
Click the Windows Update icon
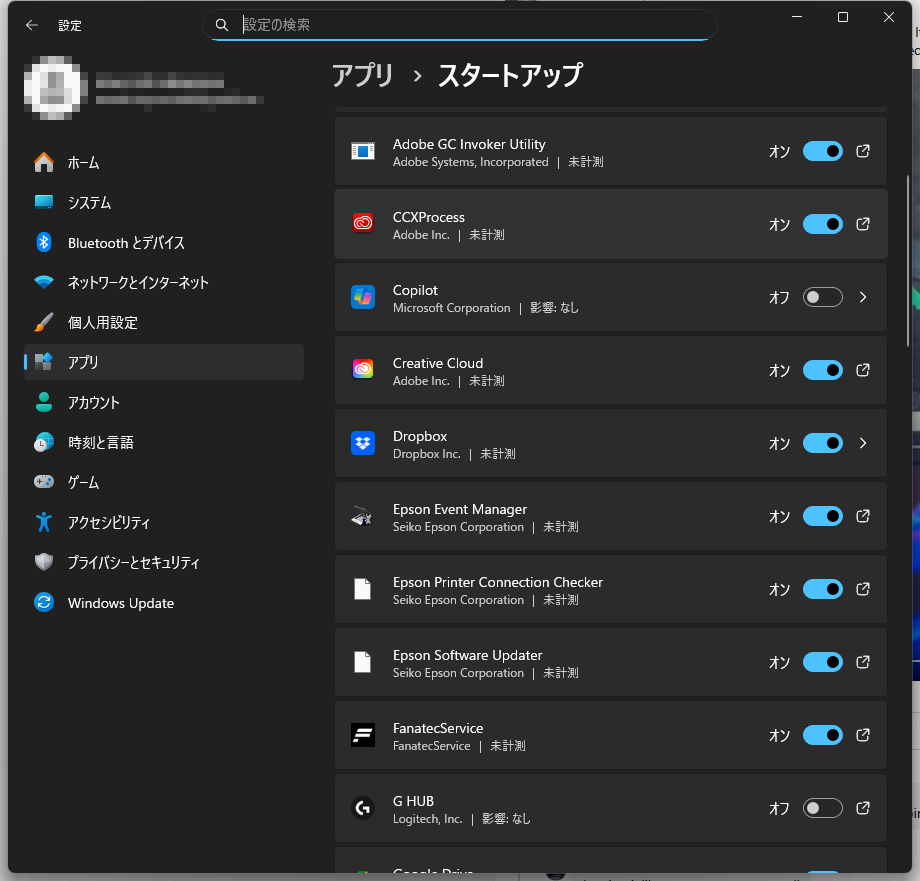[43, 602]
